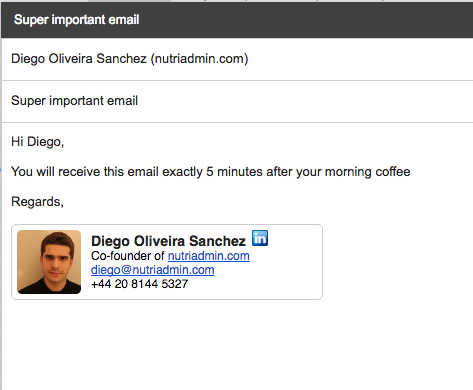Viewport: 473px width, 390px height.
Task: Open the diego@nutriadmin.com email link
Action: tap(153, 270)
